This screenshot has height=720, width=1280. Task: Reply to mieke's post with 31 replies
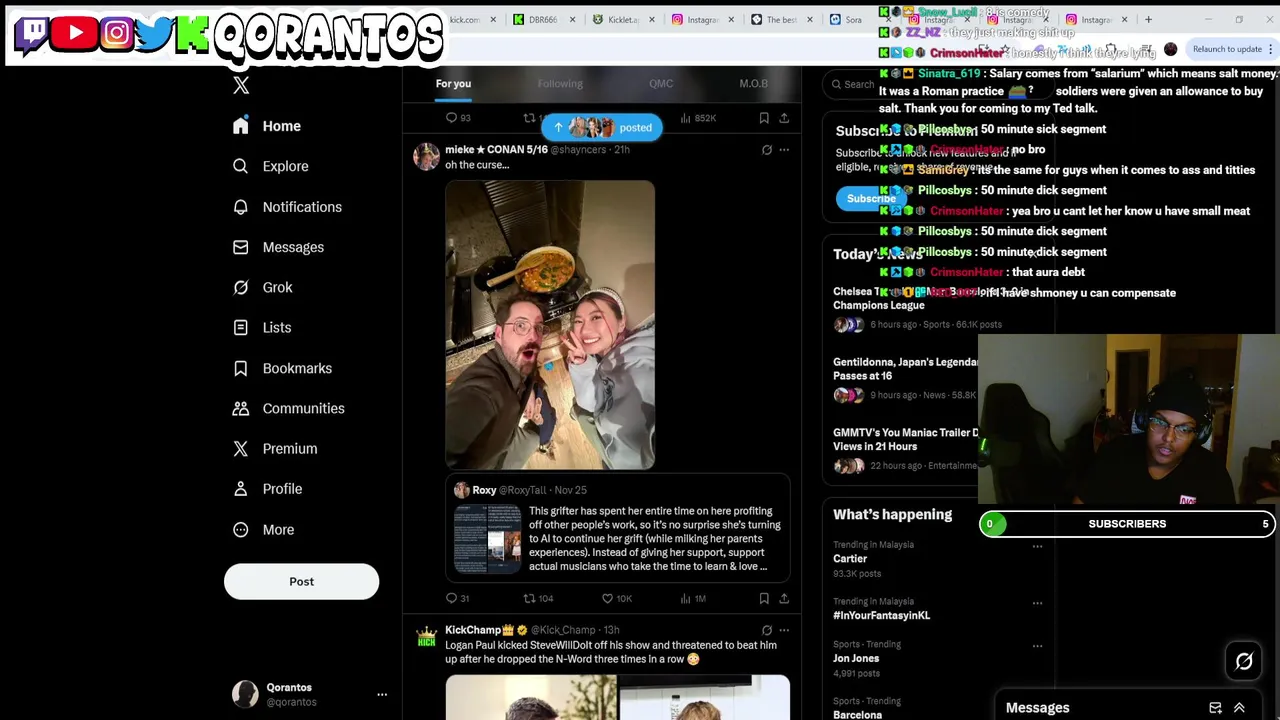(457, 598)
